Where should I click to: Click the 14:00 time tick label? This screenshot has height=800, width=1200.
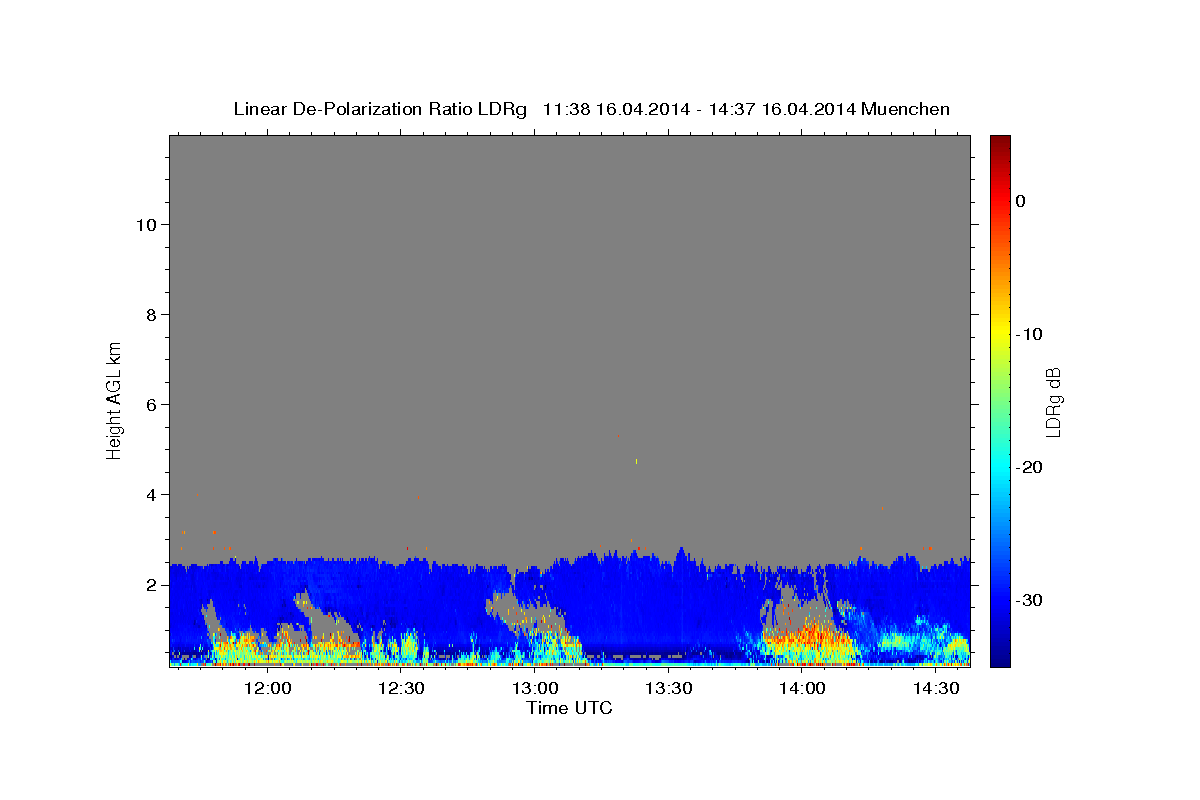coord(802,688)
